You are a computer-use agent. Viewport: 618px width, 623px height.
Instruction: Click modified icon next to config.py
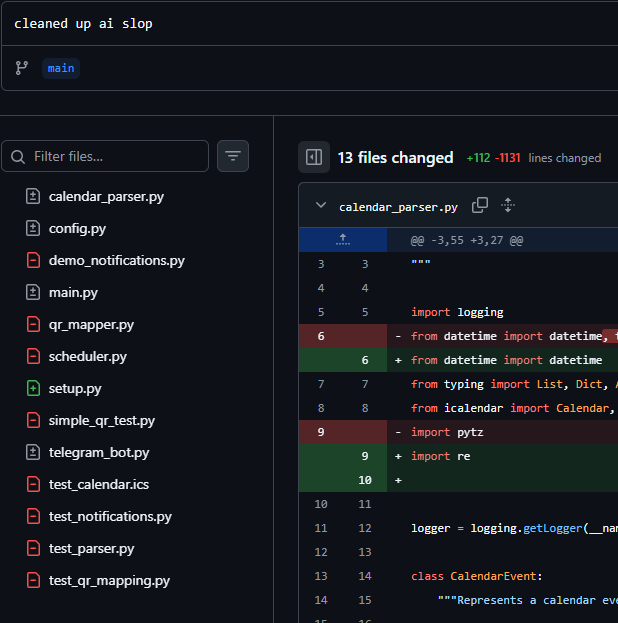[33, 228]
